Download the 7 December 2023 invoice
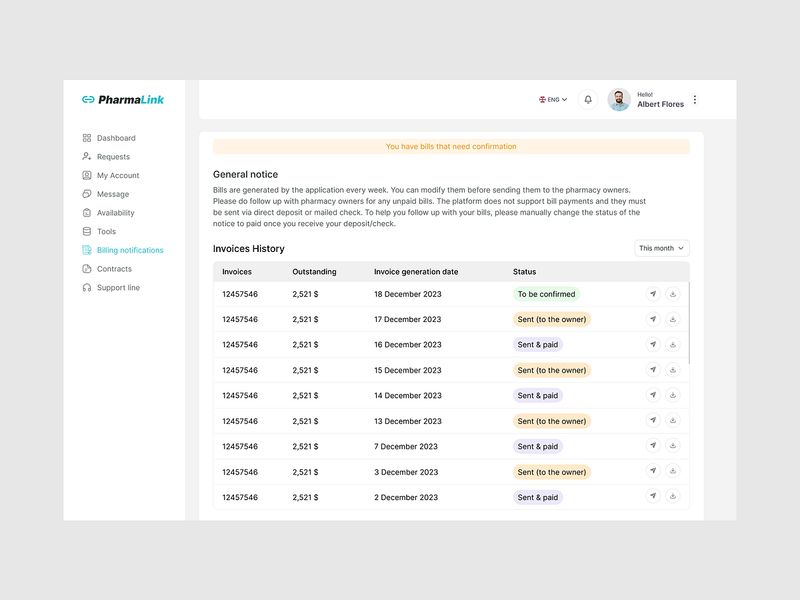 (x=673, y=446)
